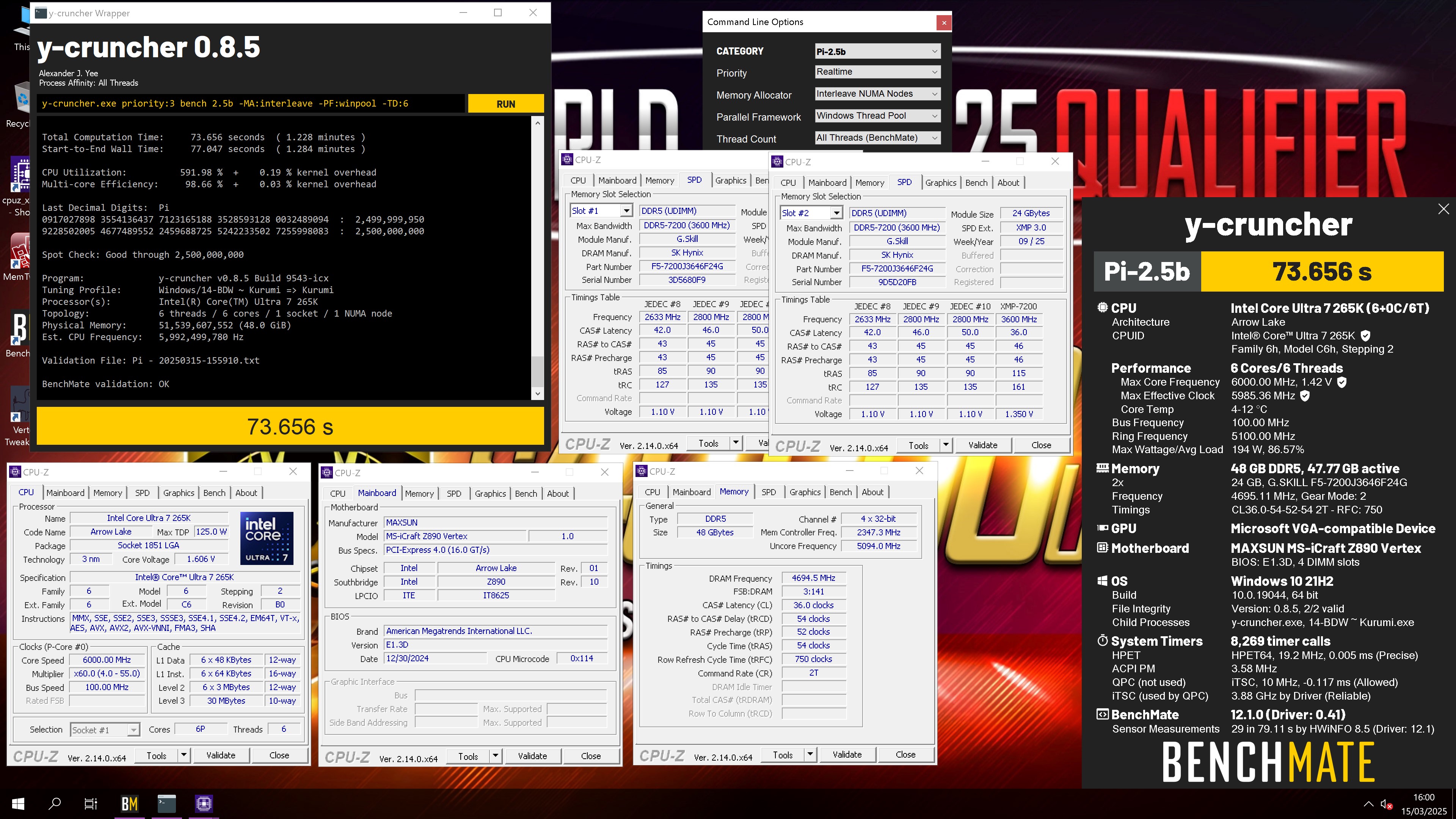Click Core Speed 6000.00 MHz field

pos(107,660)
